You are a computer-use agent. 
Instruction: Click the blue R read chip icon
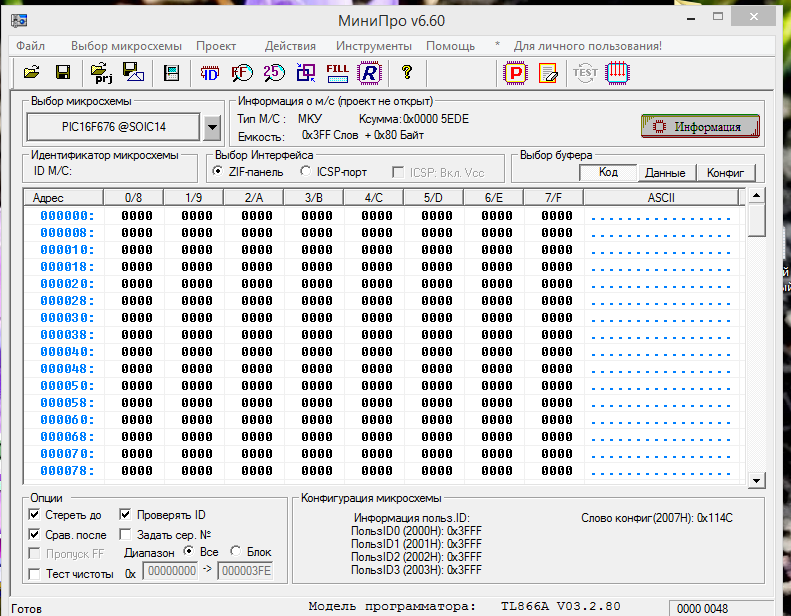click(x=370, y=72)
